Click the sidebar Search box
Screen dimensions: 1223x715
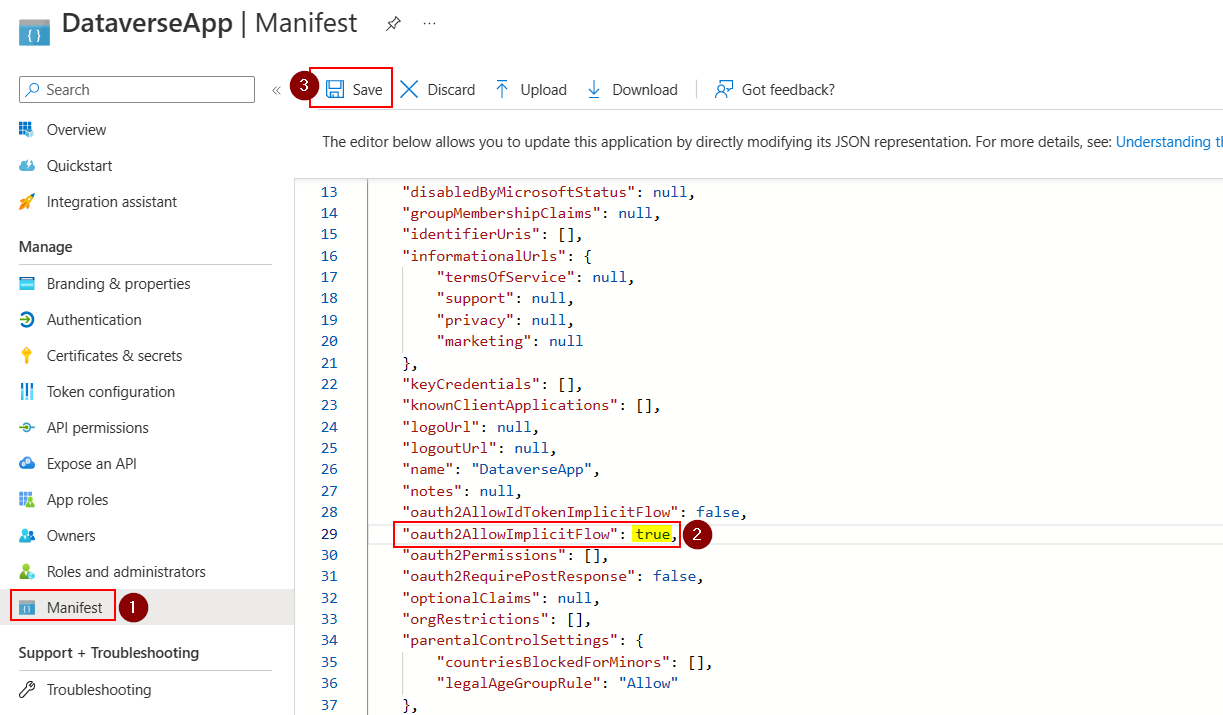[x=136, y=89]
